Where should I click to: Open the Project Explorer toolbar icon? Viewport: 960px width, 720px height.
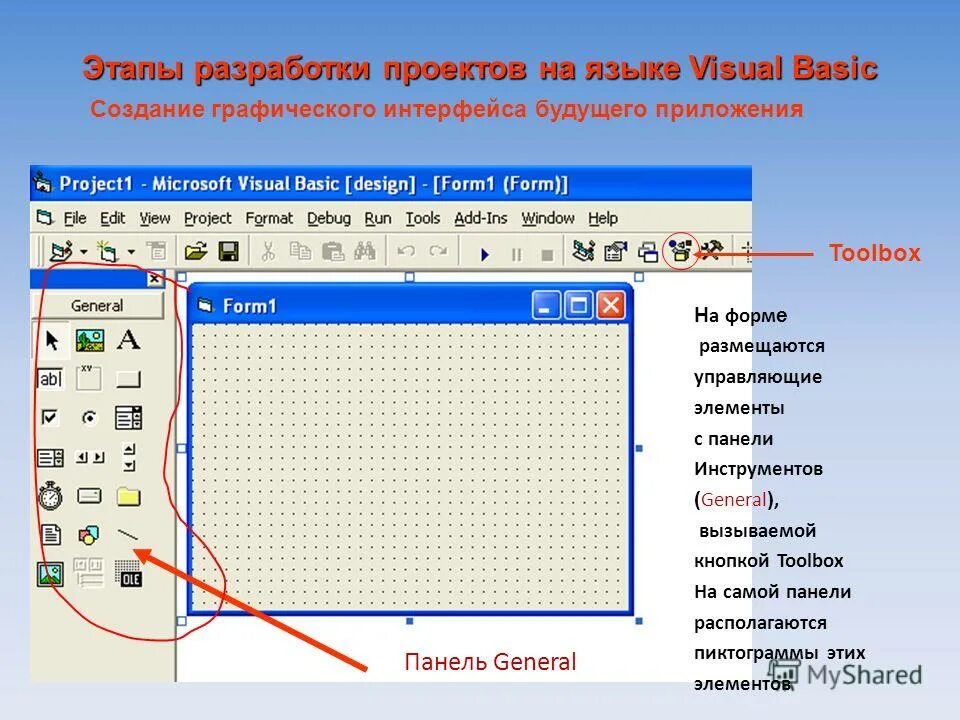pos(583,251)
